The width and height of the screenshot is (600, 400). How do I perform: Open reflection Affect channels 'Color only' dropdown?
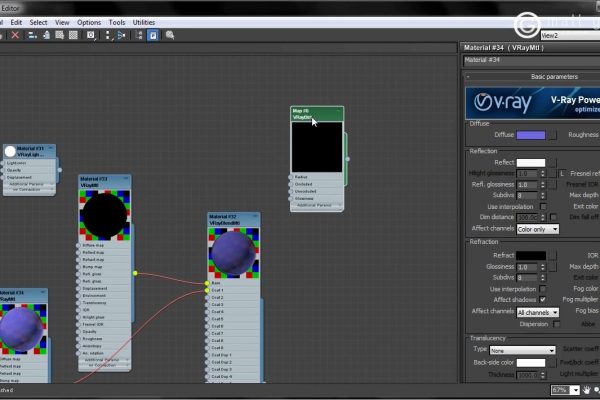point(537,229)
